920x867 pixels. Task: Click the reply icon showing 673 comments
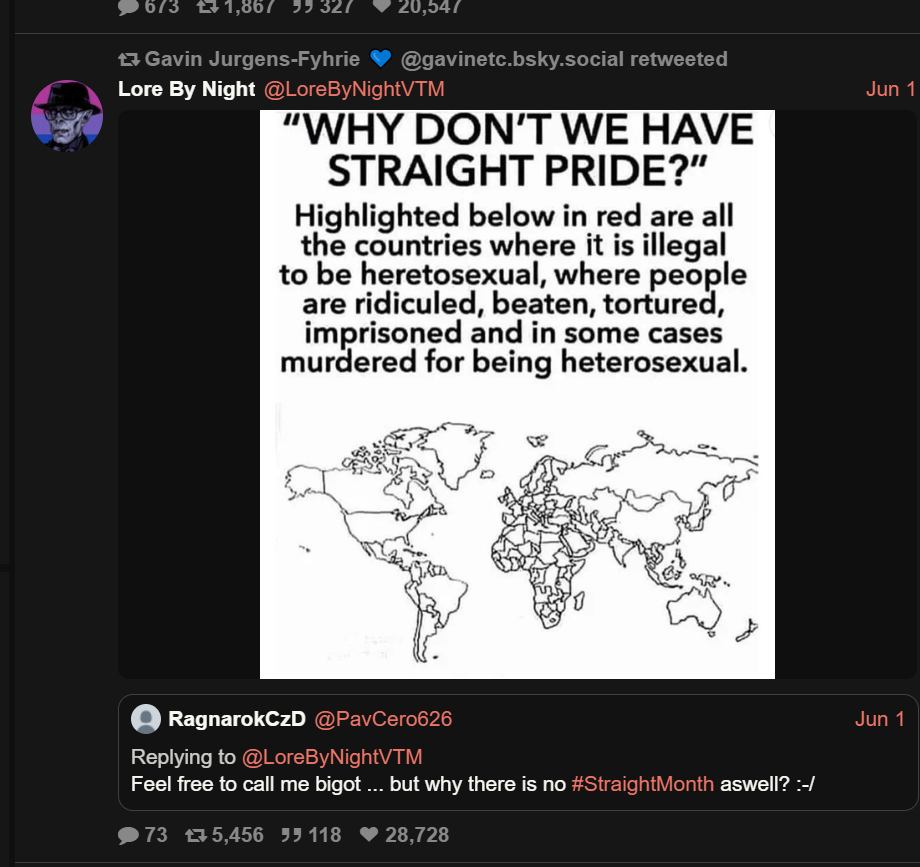click(x=128, y=6)
